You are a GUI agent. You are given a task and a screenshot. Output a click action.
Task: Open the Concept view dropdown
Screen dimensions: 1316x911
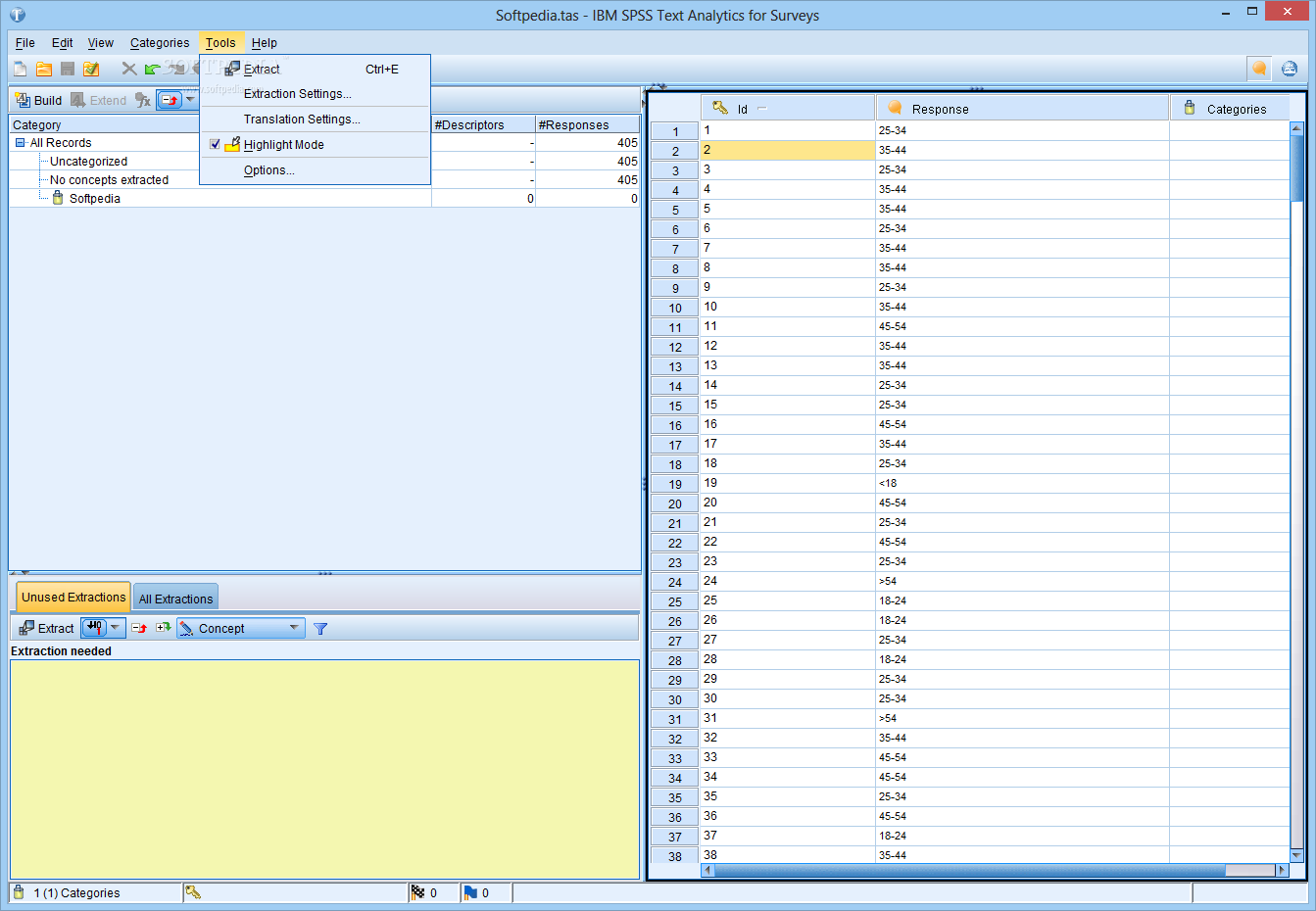(241, 628)
